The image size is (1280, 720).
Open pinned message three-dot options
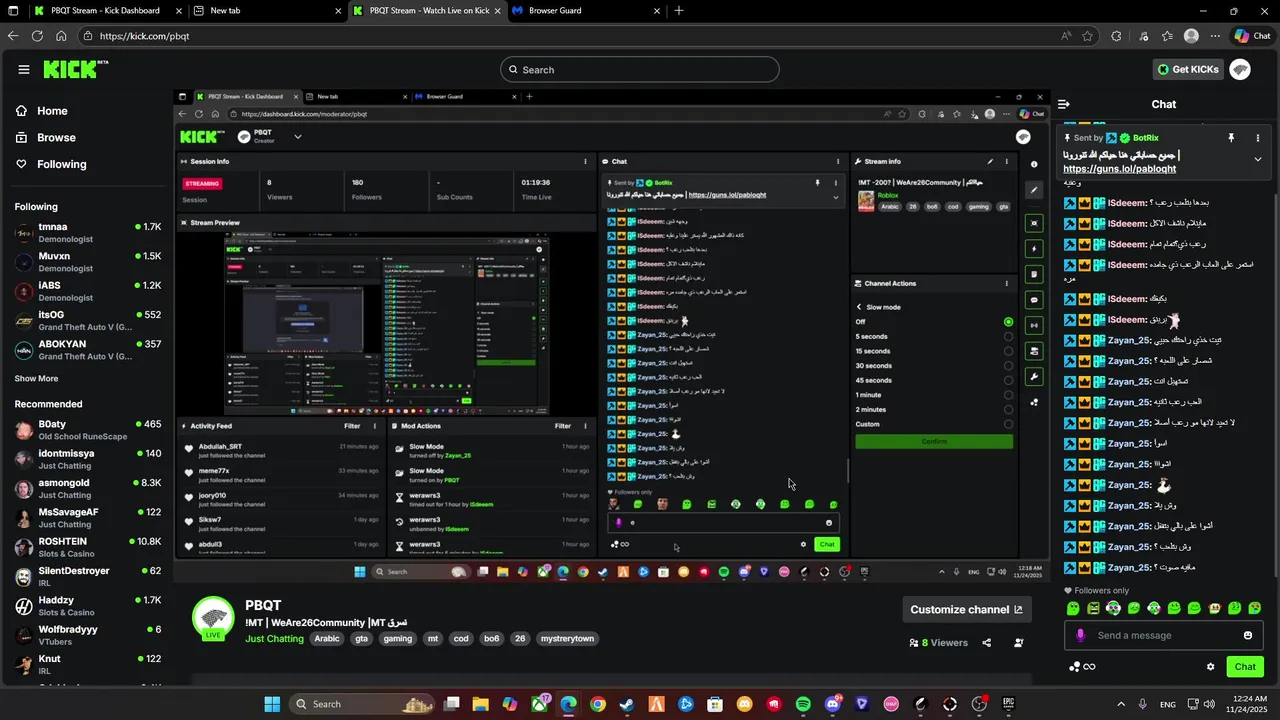[1258, 138]
